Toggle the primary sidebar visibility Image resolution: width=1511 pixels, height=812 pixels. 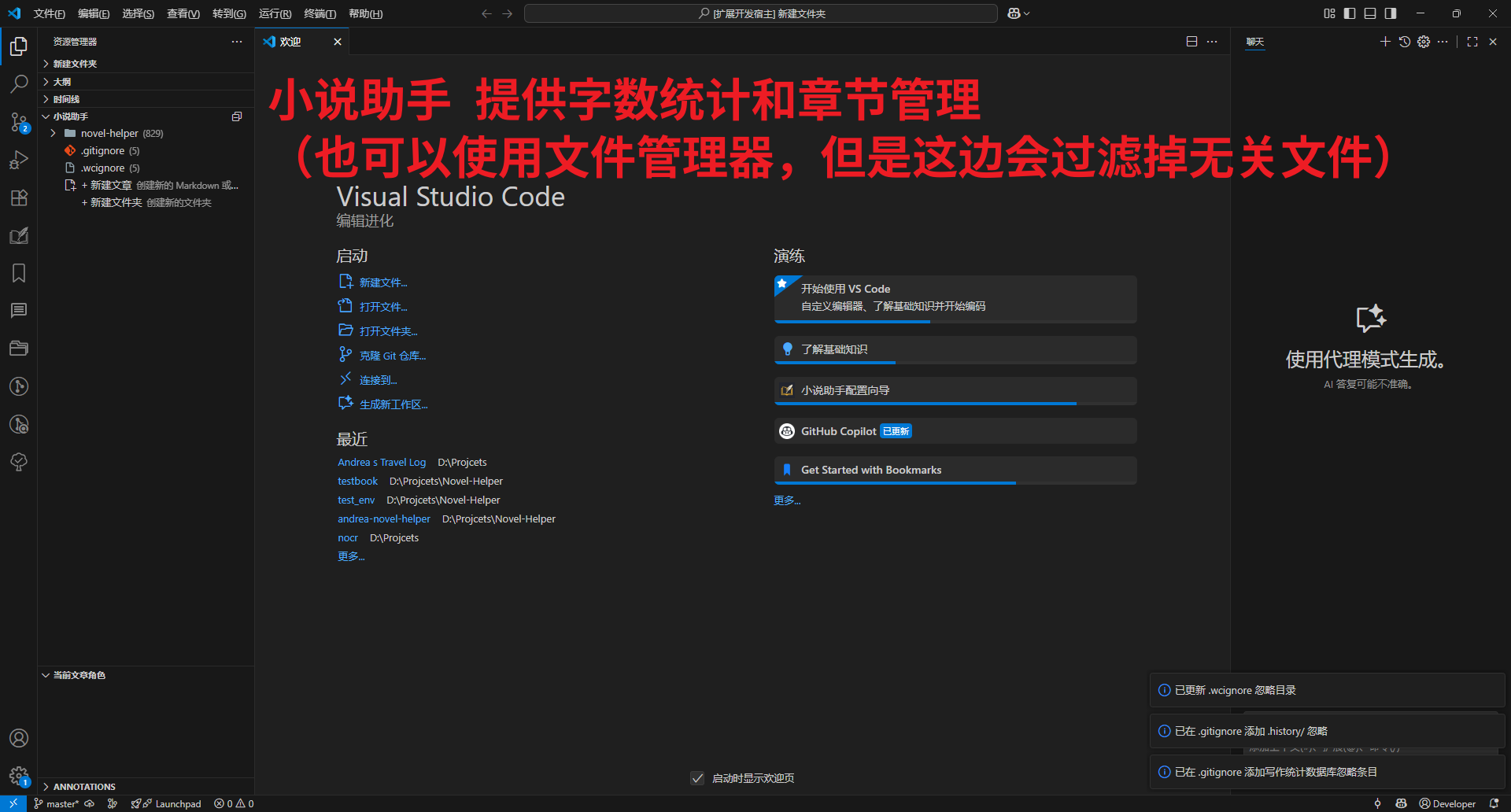tap(1349, 13)
